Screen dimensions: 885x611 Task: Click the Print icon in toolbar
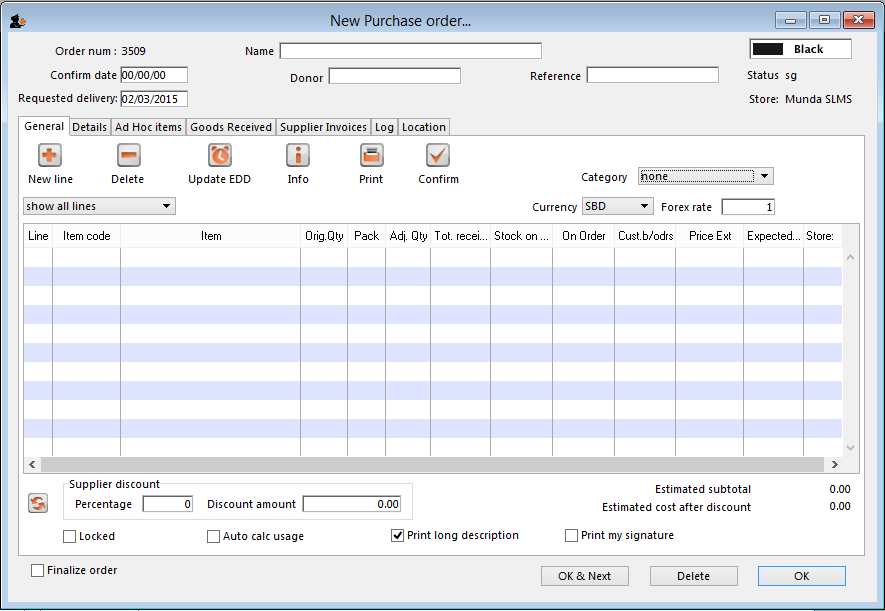(371, 156)
